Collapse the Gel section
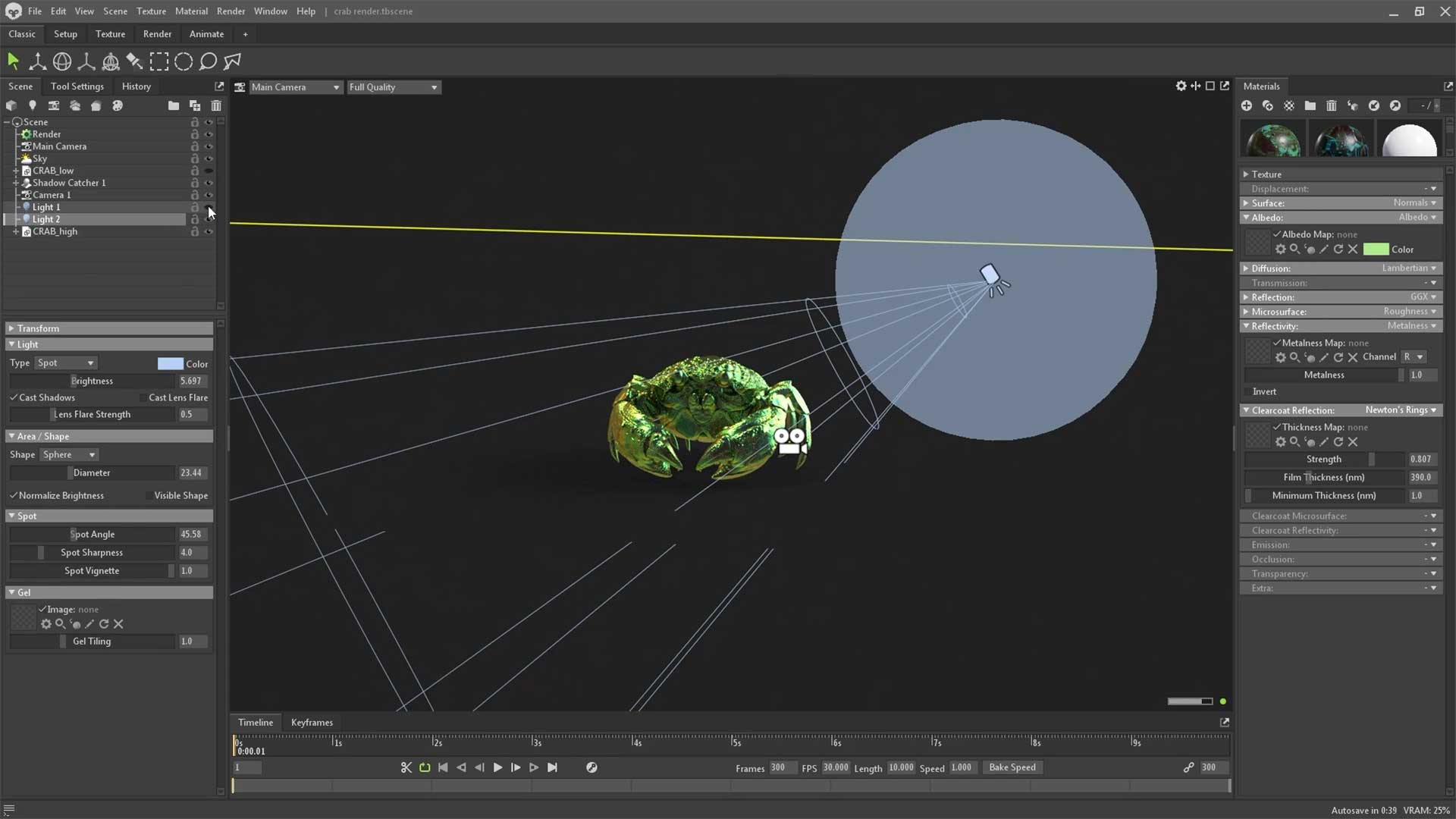1456x819 pixels. (x=109, y=592)
